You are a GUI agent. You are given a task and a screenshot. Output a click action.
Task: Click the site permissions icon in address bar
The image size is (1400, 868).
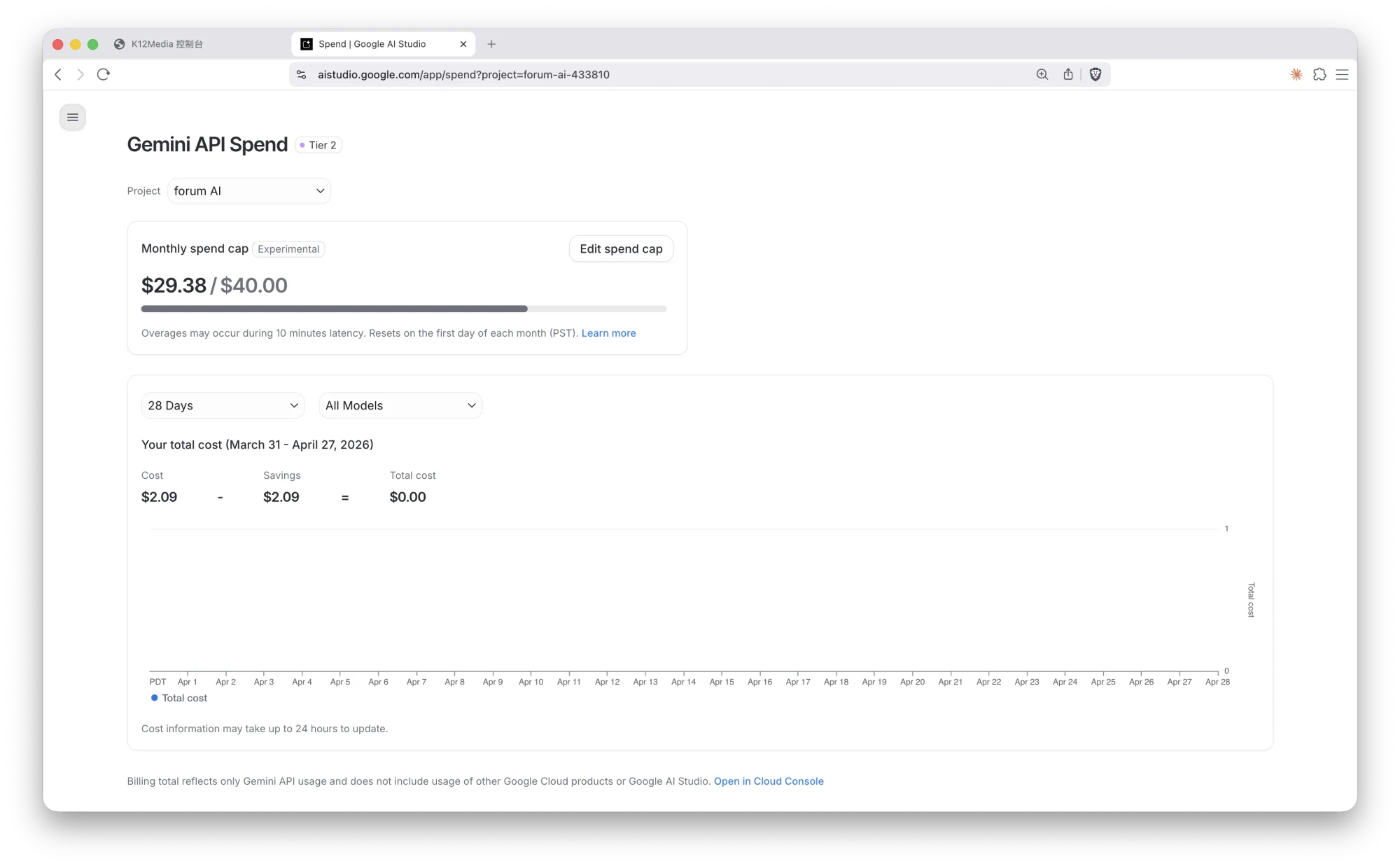tap(300, 74)
